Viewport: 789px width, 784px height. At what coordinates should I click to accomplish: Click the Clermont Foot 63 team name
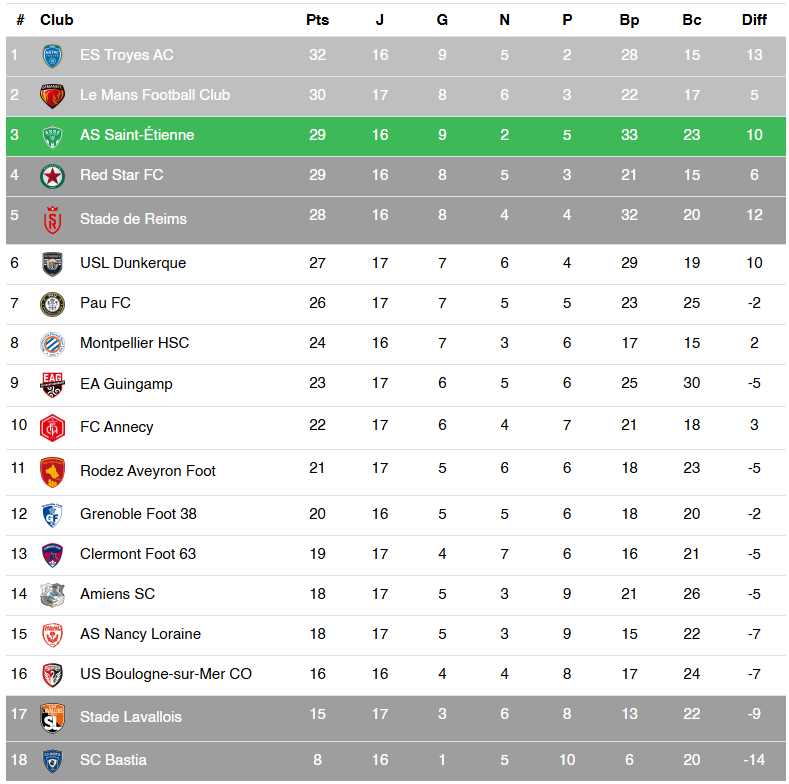coord(138,554)
